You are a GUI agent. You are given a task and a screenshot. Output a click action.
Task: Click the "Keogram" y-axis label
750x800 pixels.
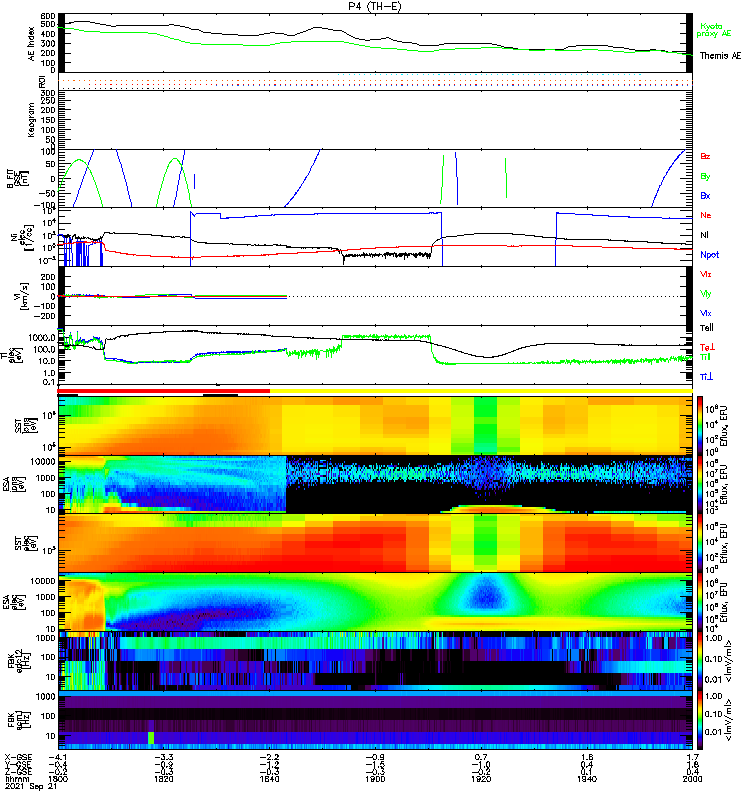32,120
